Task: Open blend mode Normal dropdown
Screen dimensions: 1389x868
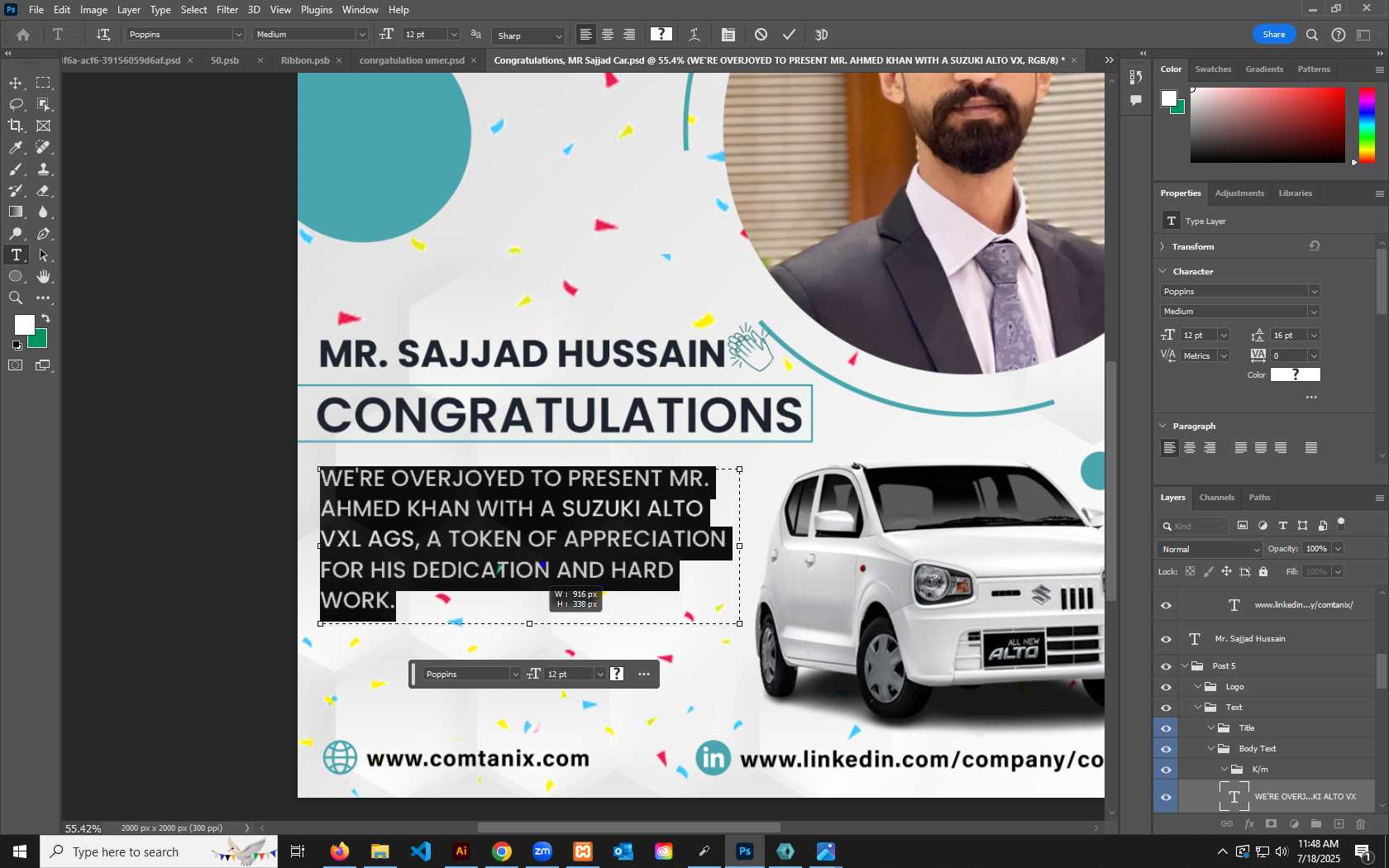Action: 1209,549
